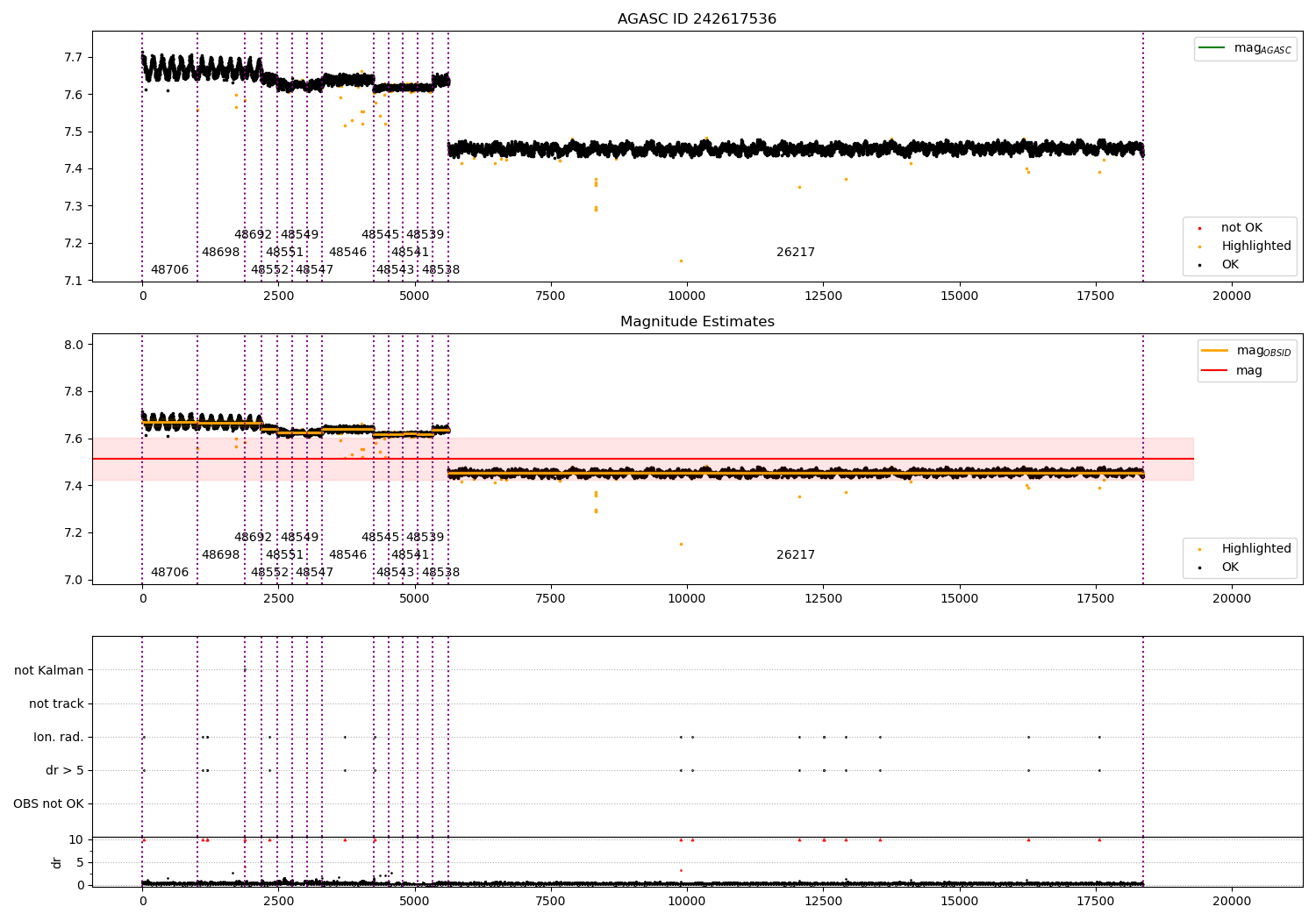This screenshot has width=1316, height=921.
Task: Click the "Ion. rad." row label
Action: pyautogui.click(x=59, y=738)
